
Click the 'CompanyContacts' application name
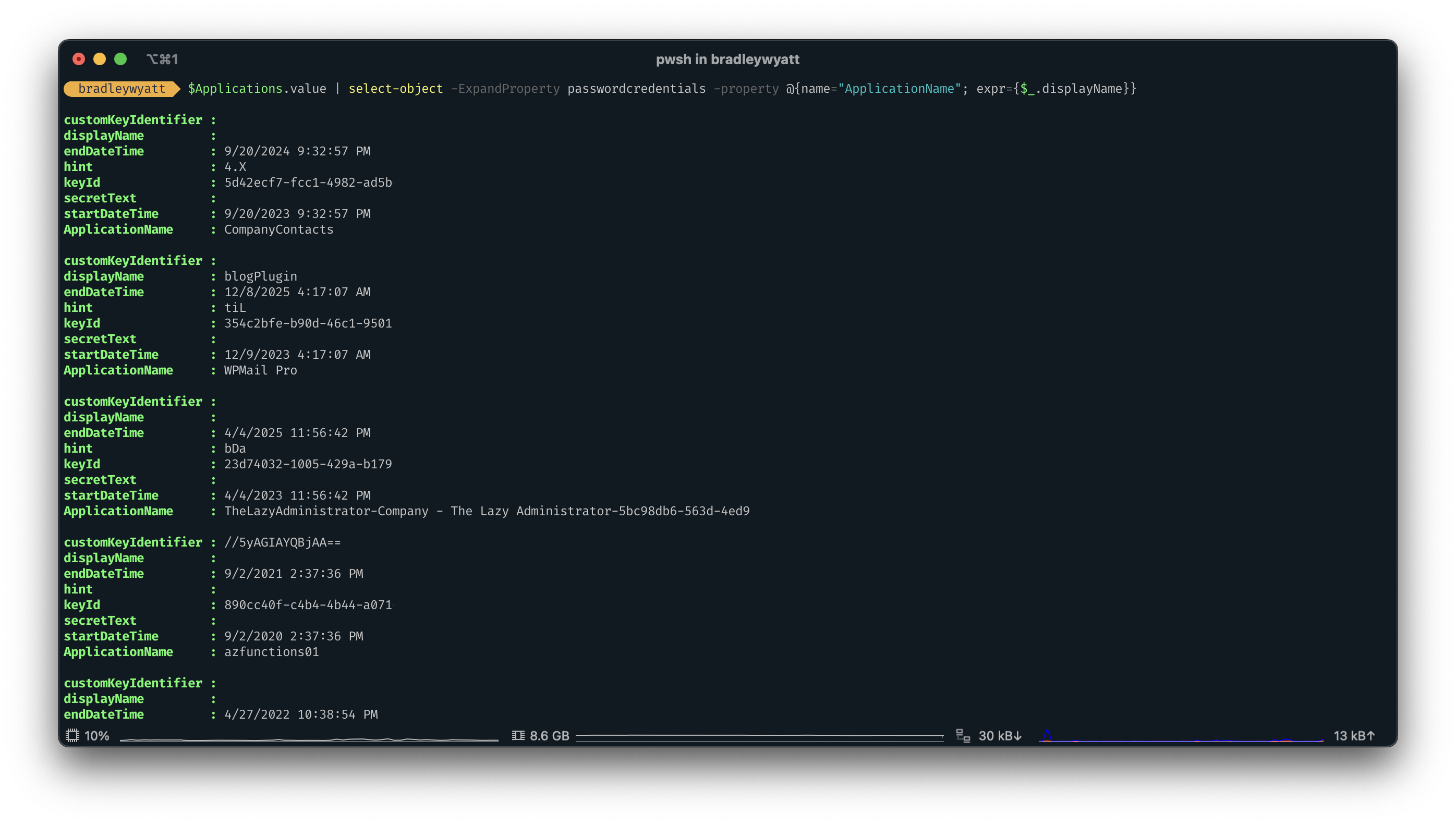tap(279, 229)
